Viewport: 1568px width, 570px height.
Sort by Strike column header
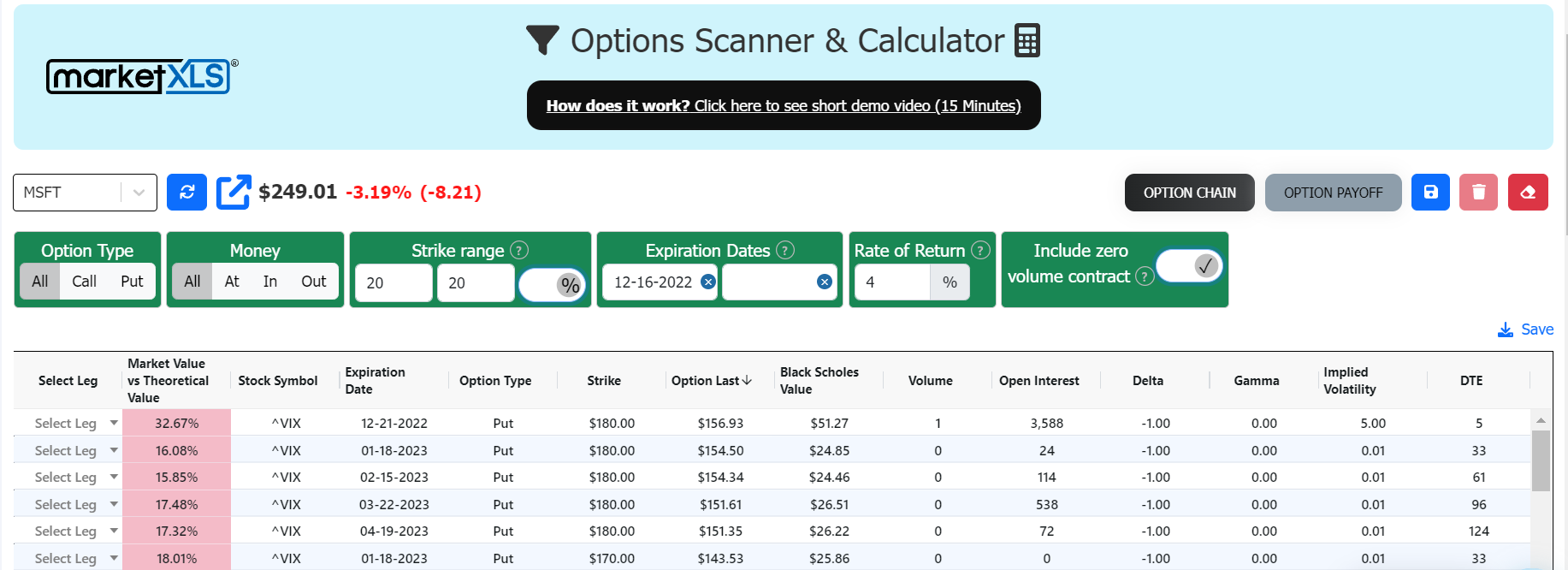pos(604,380)
